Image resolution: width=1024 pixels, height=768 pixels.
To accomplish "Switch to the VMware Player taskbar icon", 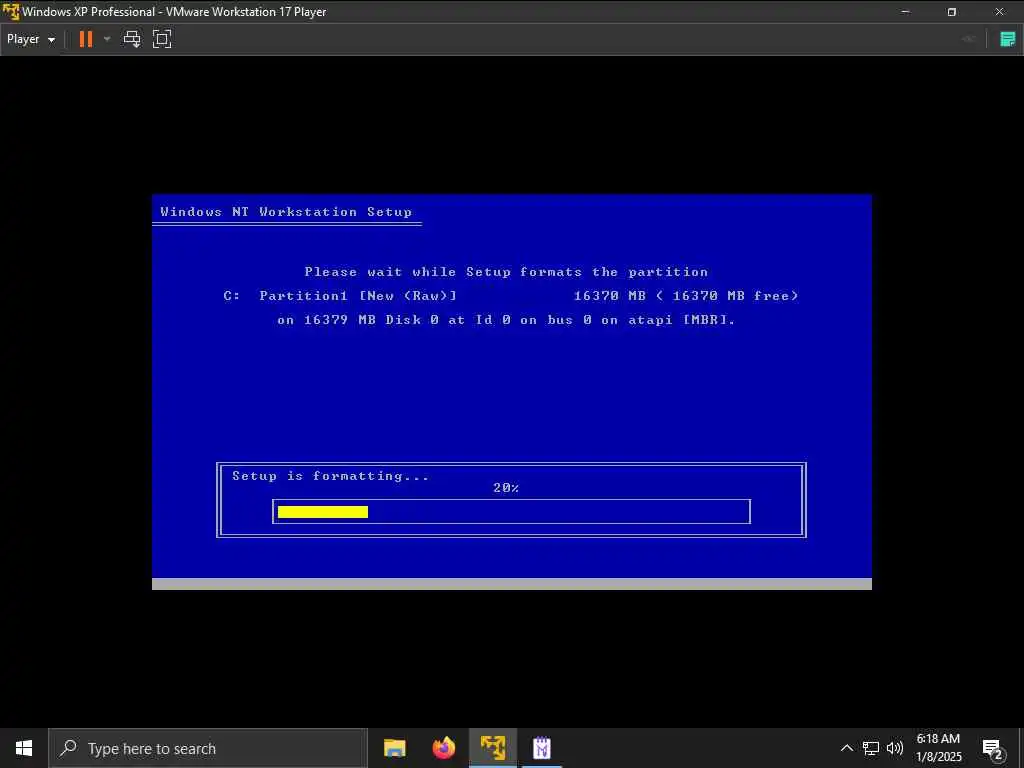I will tap(493, 748).
